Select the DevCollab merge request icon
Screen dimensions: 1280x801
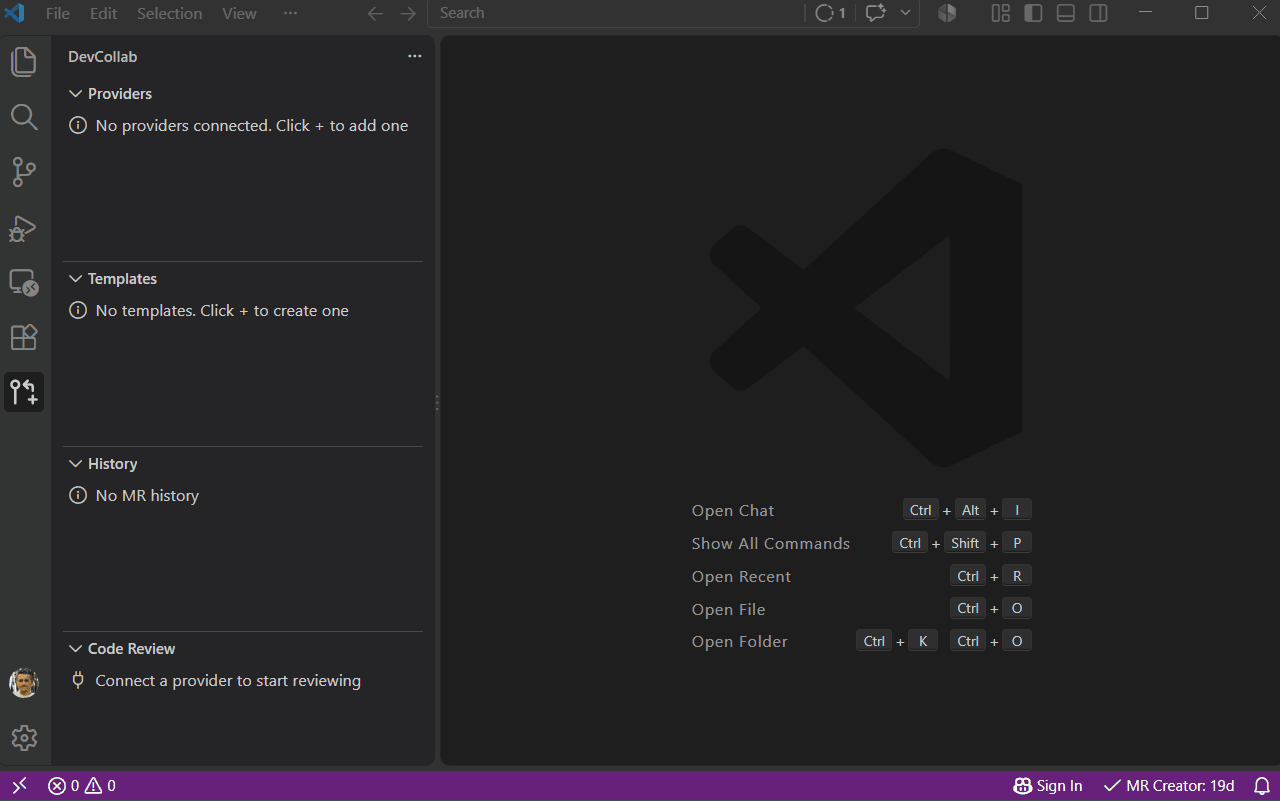click(24, 392)
